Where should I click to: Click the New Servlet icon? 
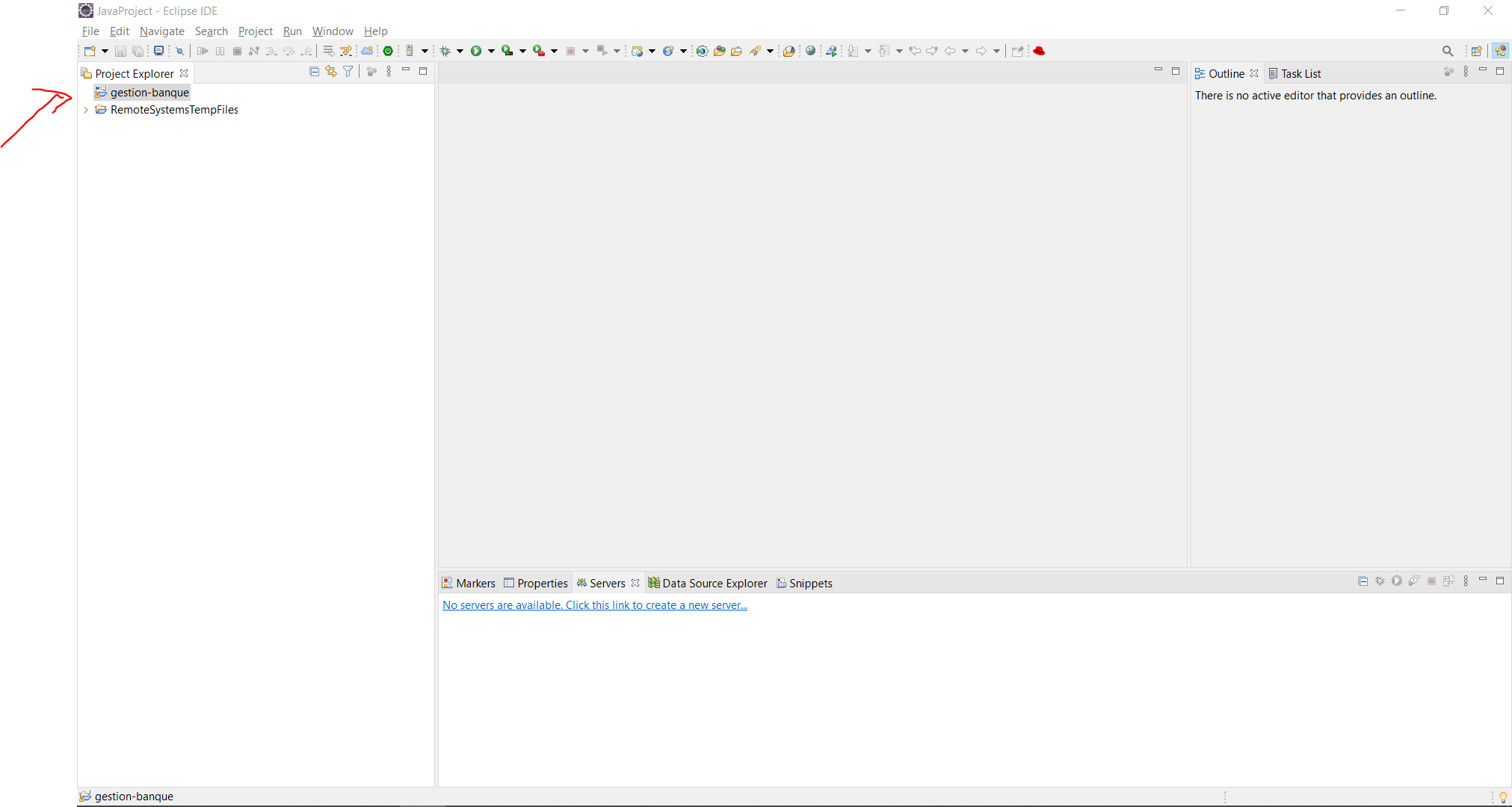point(668,51)
